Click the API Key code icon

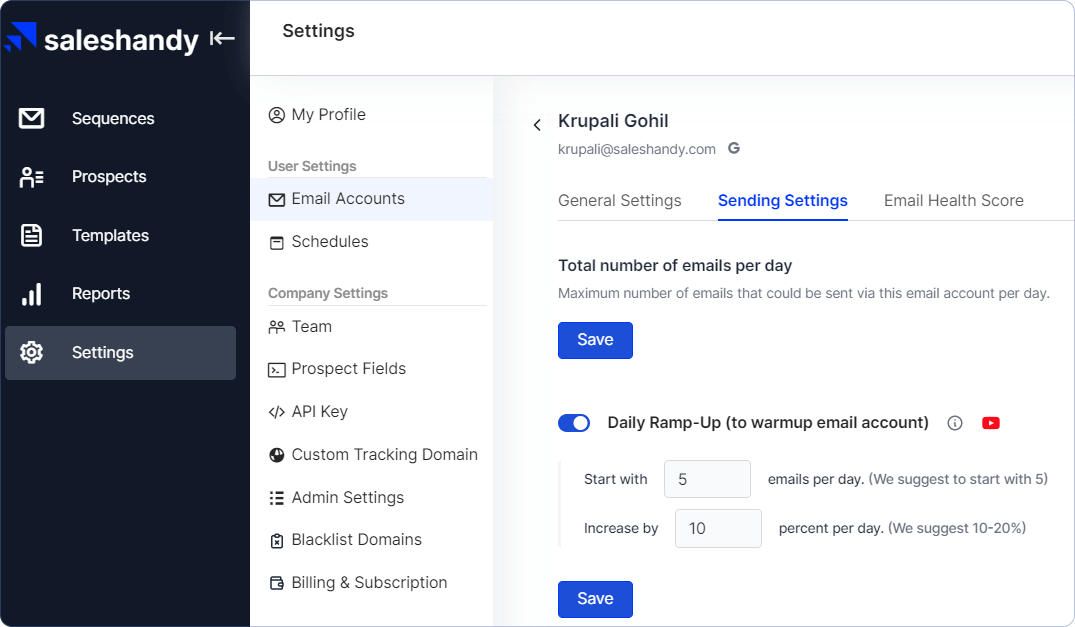(276, 413)
